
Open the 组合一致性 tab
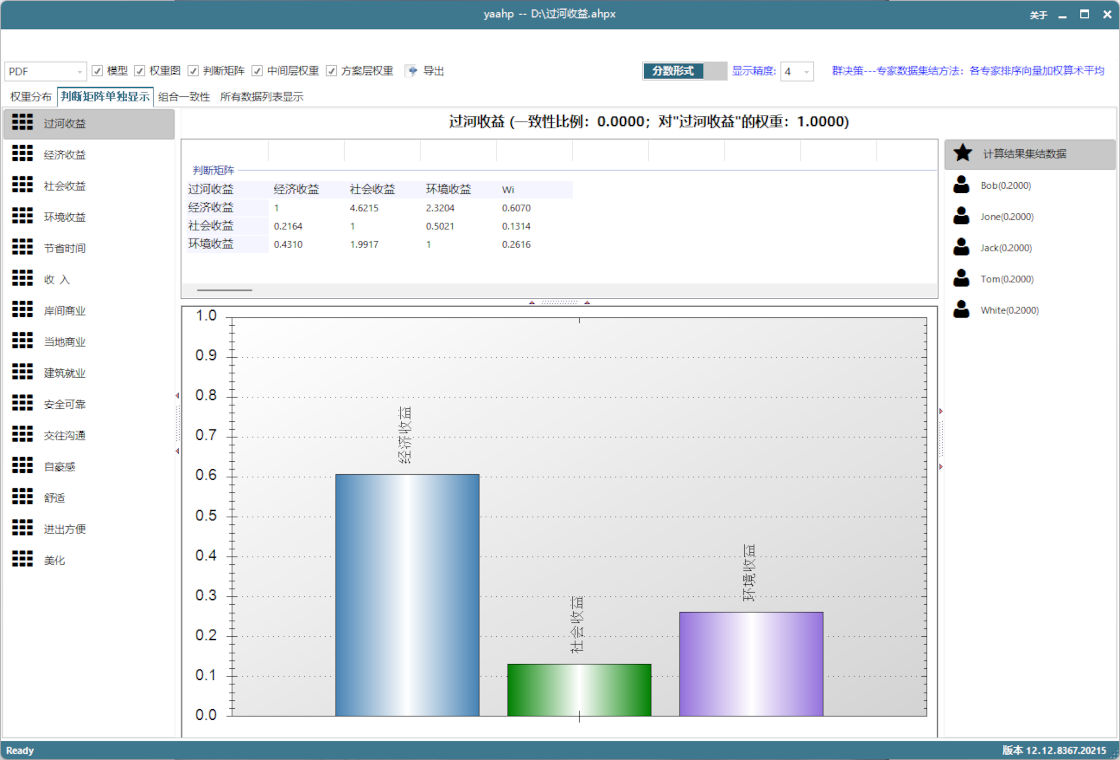(x=184, y=97)
